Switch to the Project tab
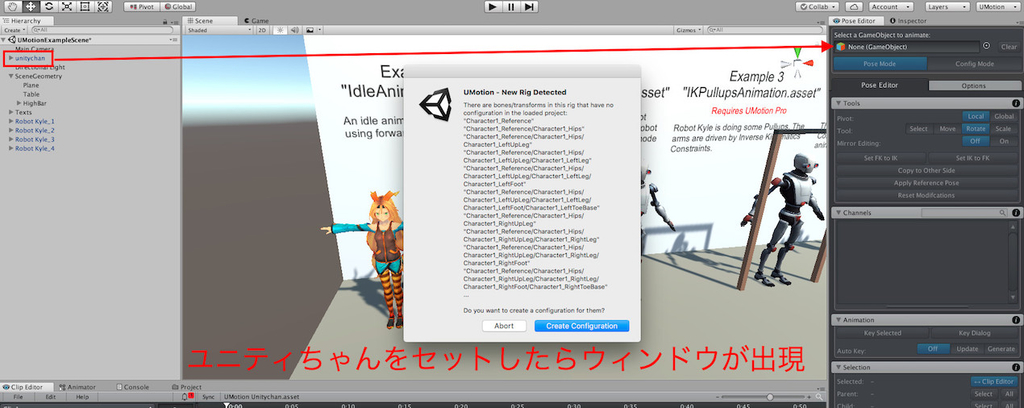1024x408 pixels. [x=187, y=387]
